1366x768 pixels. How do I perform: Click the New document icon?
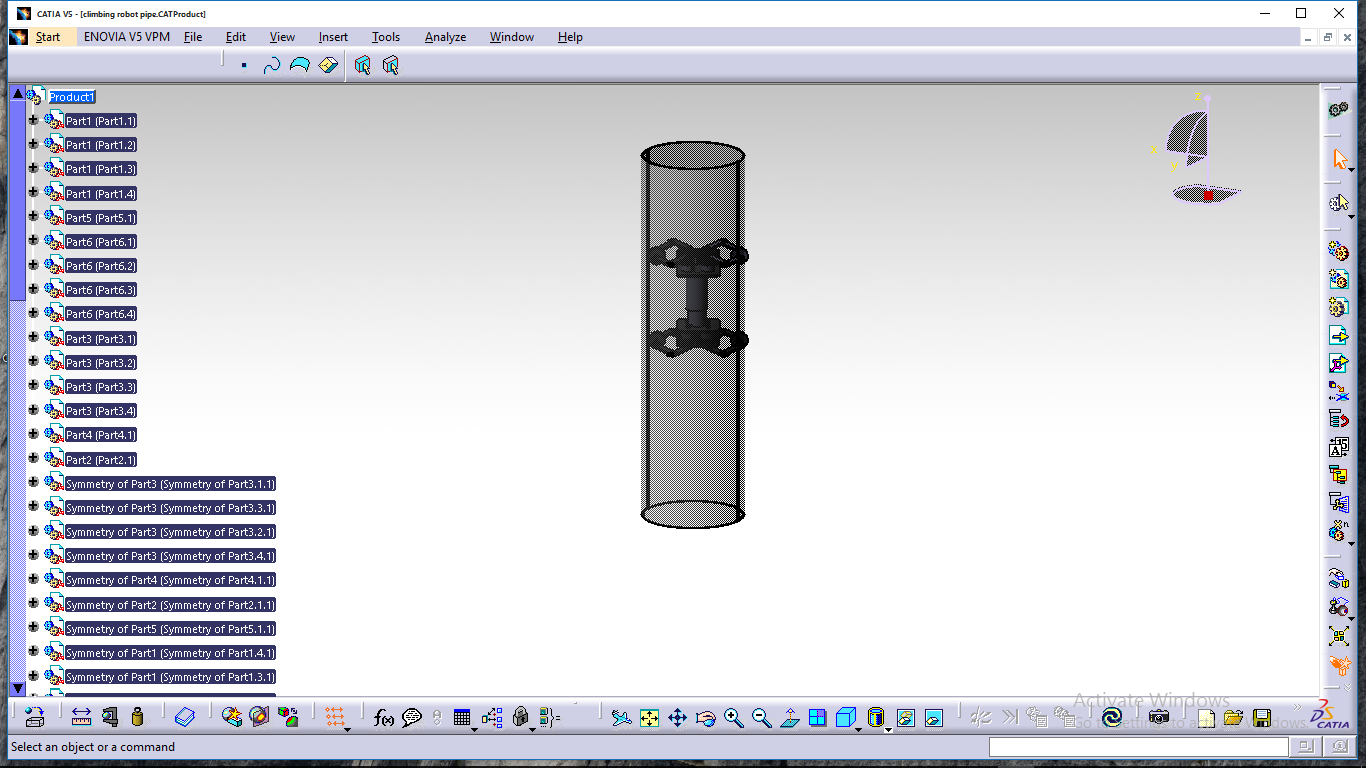(x=1207, y=717)
